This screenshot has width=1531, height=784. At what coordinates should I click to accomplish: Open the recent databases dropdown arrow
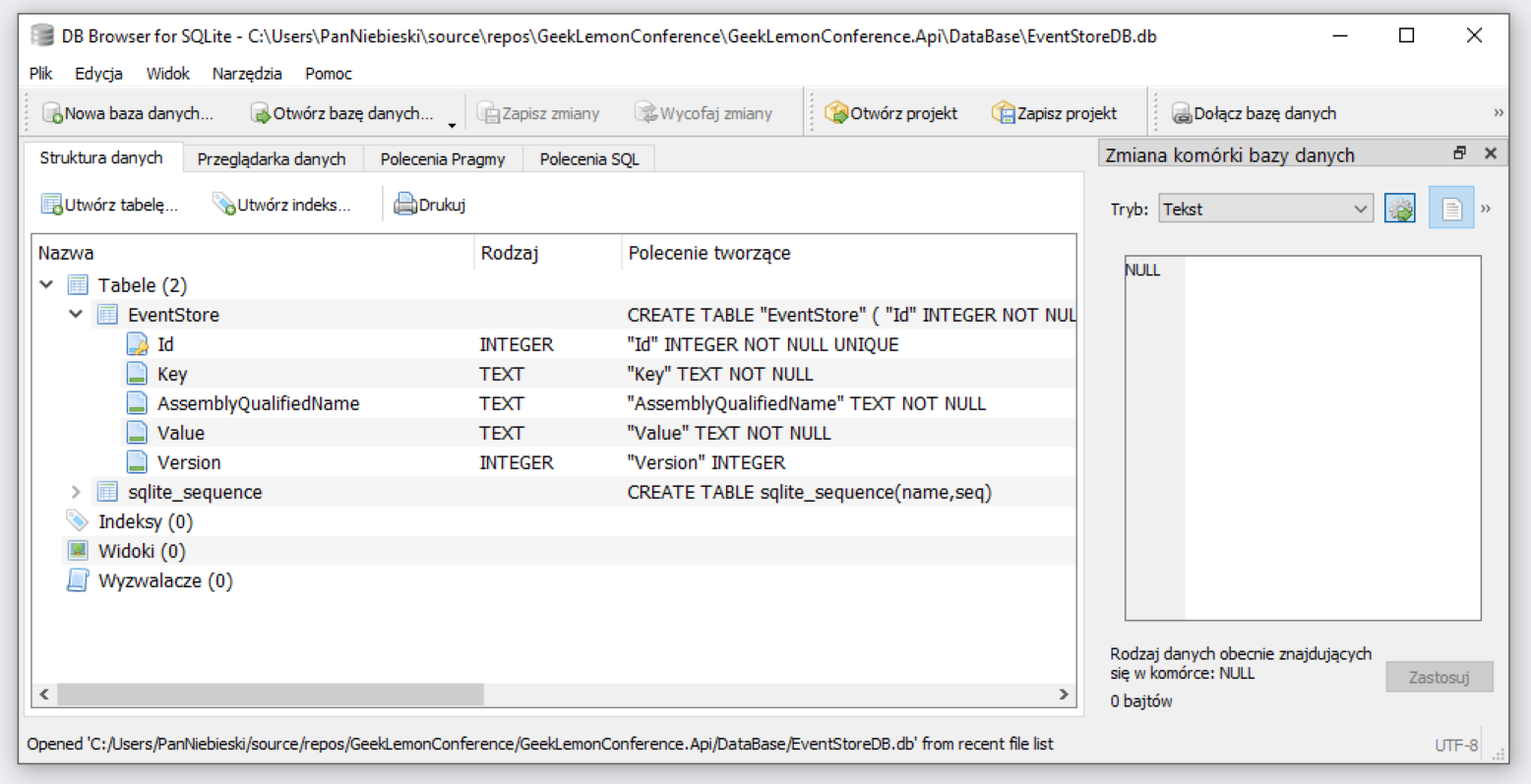[452, 125]
